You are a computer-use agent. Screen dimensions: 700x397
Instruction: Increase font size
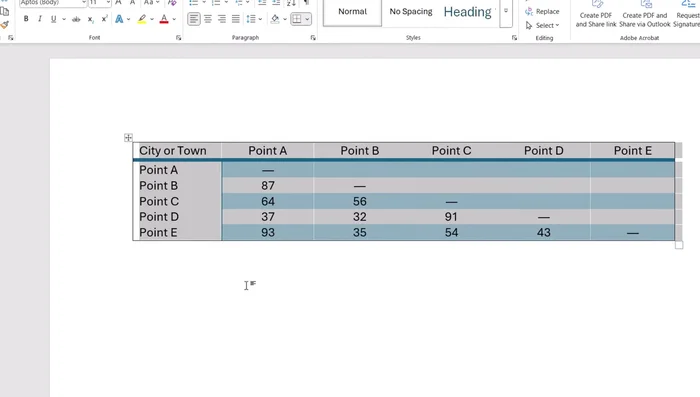[118, 3]
